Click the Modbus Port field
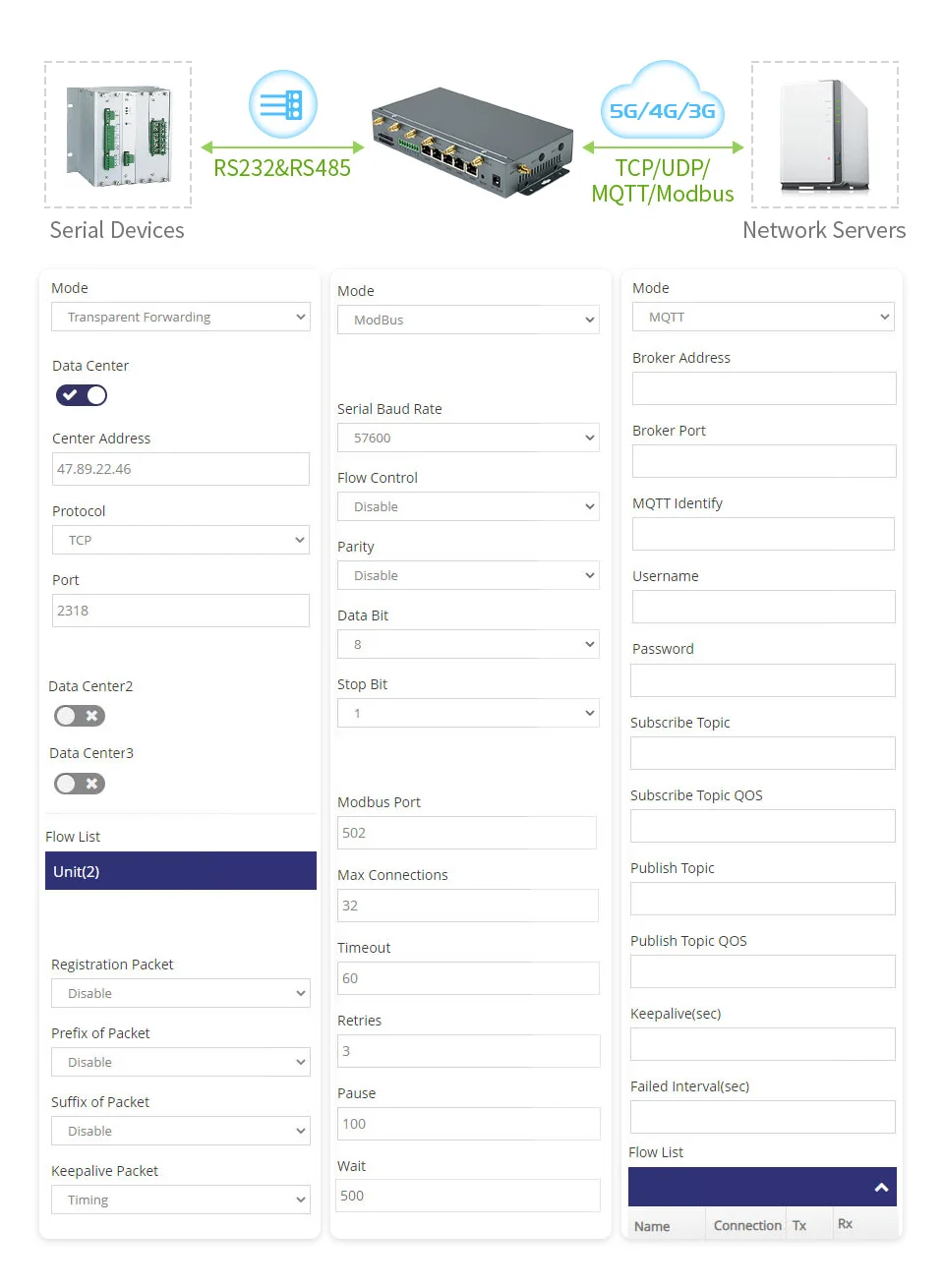Image resolution: width=944 pixels, height=1288 pixels. click(x=467, y=833)
